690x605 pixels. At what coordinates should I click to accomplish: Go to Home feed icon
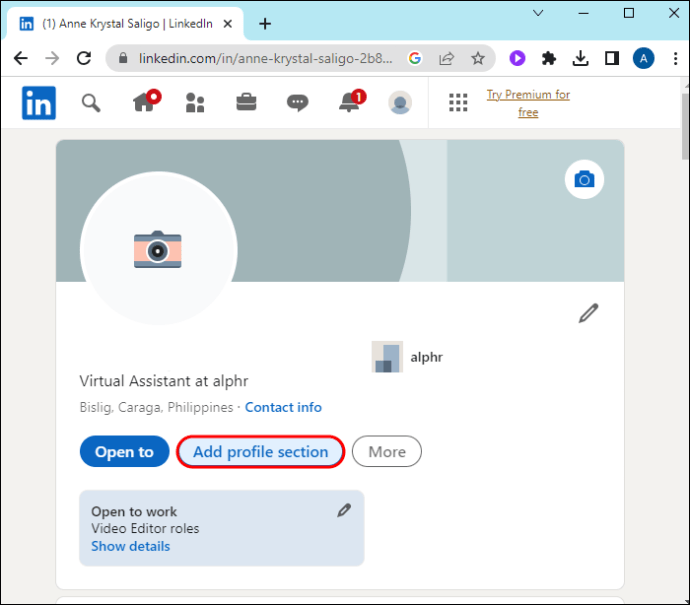[x=146, y=102]
